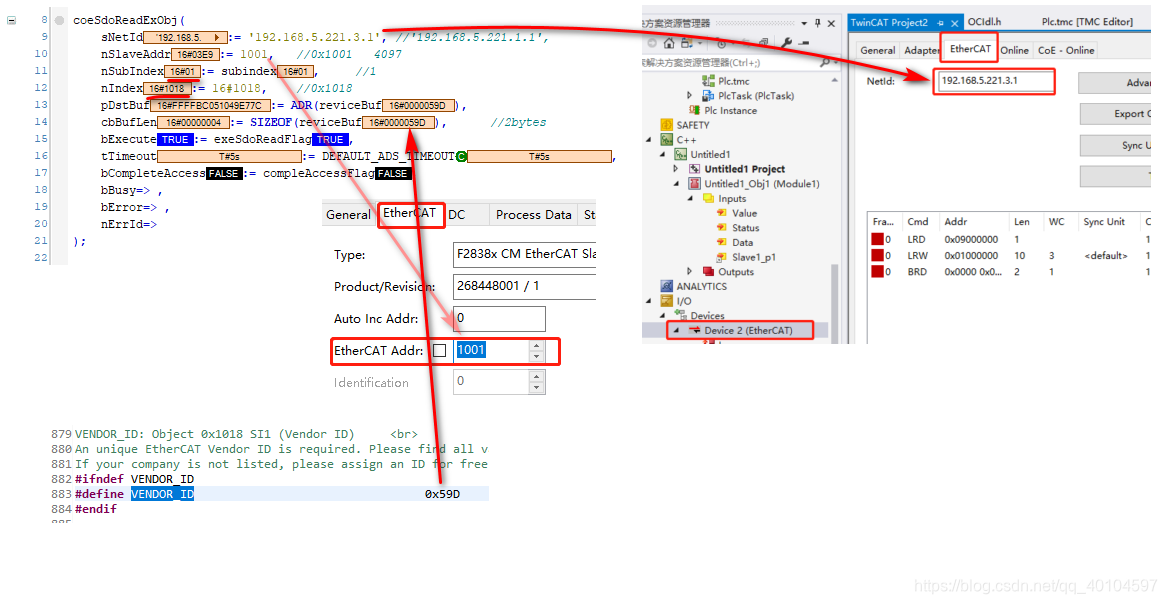
Task: Toggle breakpoint circle on line 8
Action: pyautogui.click(x=60, y=20)
